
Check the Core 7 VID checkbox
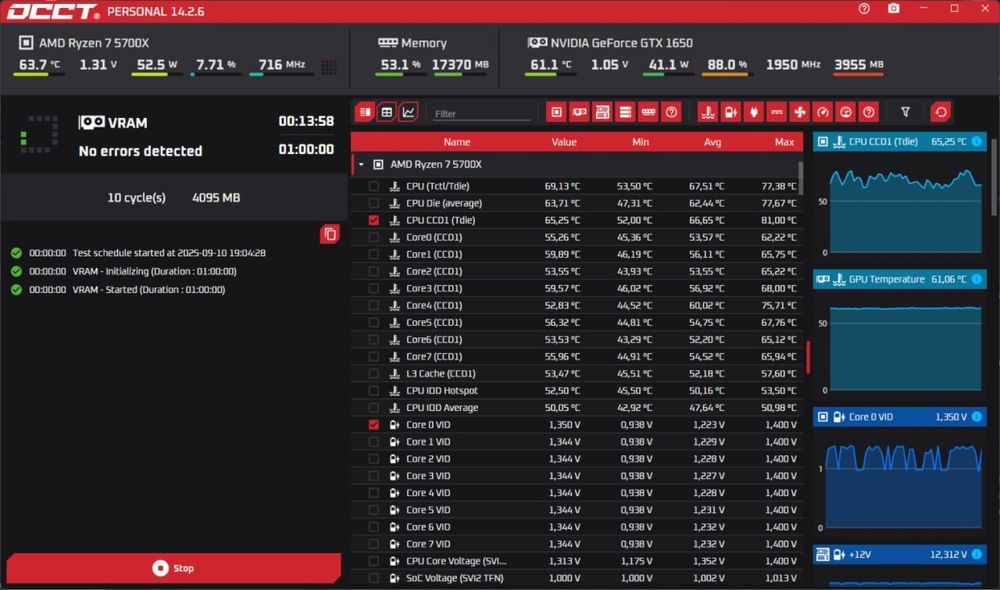(374, 544)
